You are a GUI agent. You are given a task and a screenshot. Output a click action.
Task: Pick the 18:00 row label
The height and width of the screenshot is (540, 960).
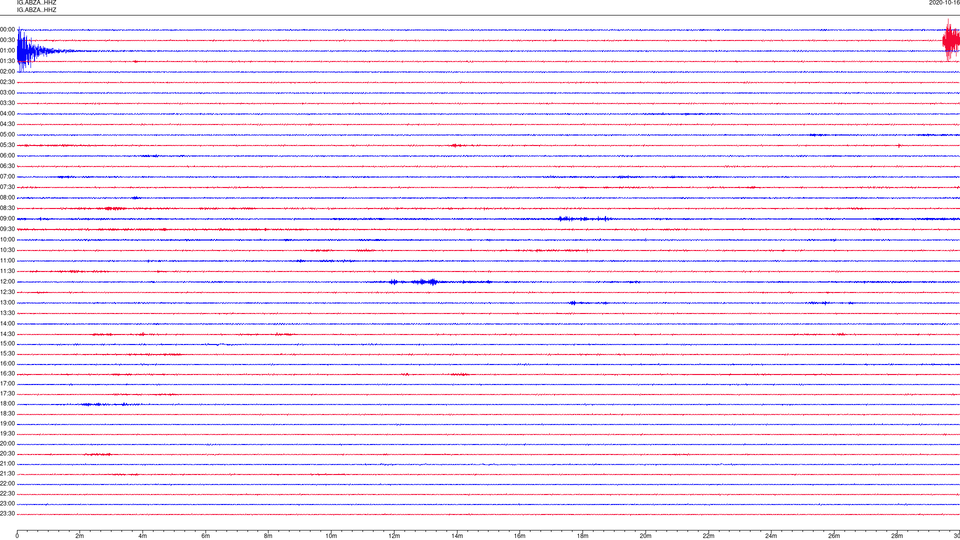pos(7,404)
